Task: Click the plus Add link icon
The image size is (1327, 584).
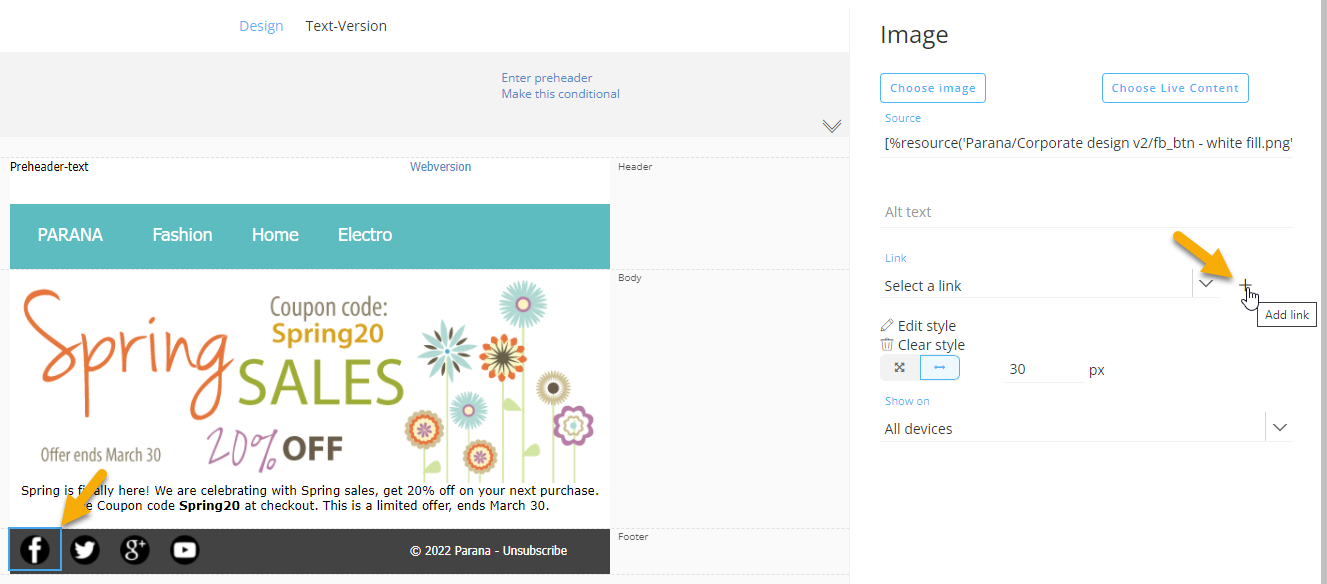Action: [x=1245, y=286]
